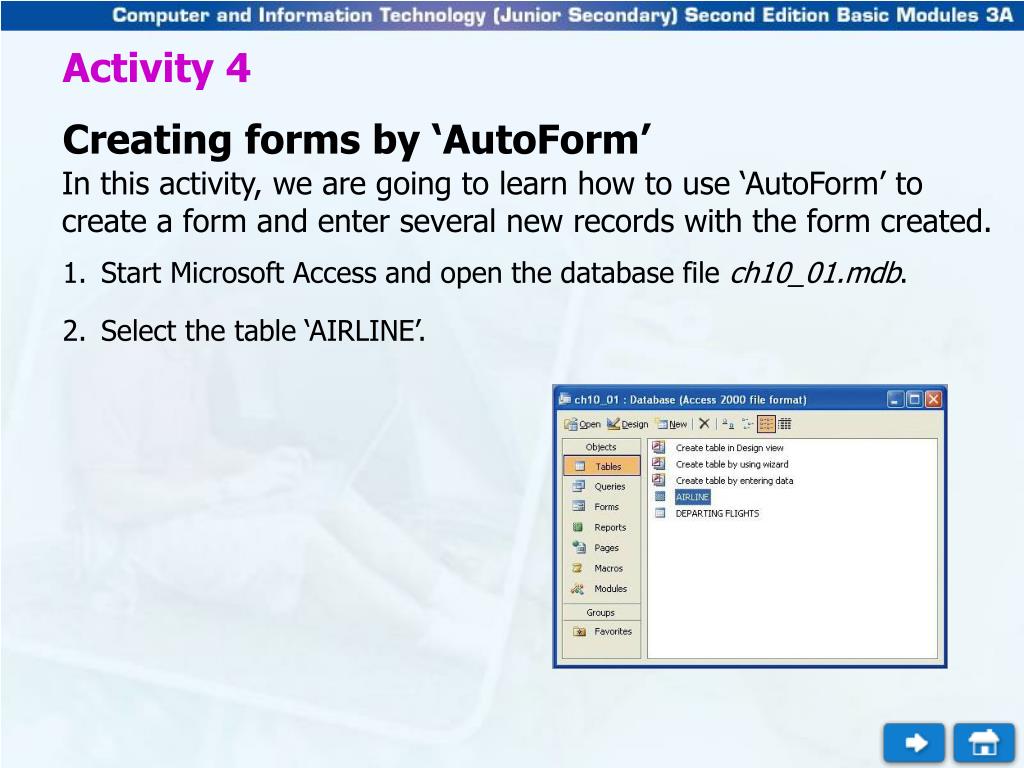
Task: Click the Forms icon in Objects bar
Action: point(579,507)
